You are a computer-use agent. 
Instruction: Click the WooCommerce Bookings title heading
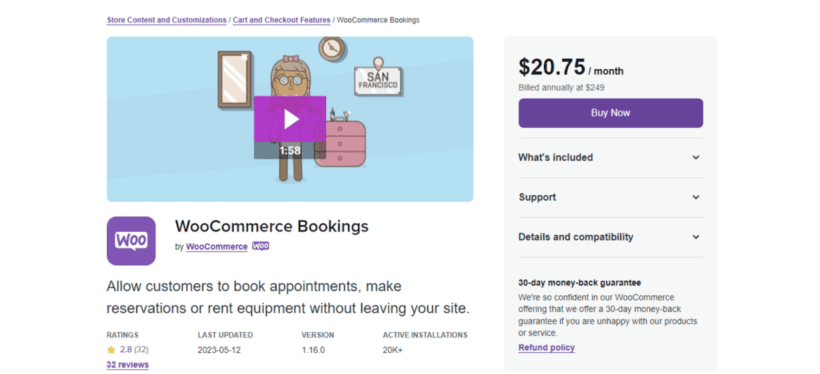point(272,226)
